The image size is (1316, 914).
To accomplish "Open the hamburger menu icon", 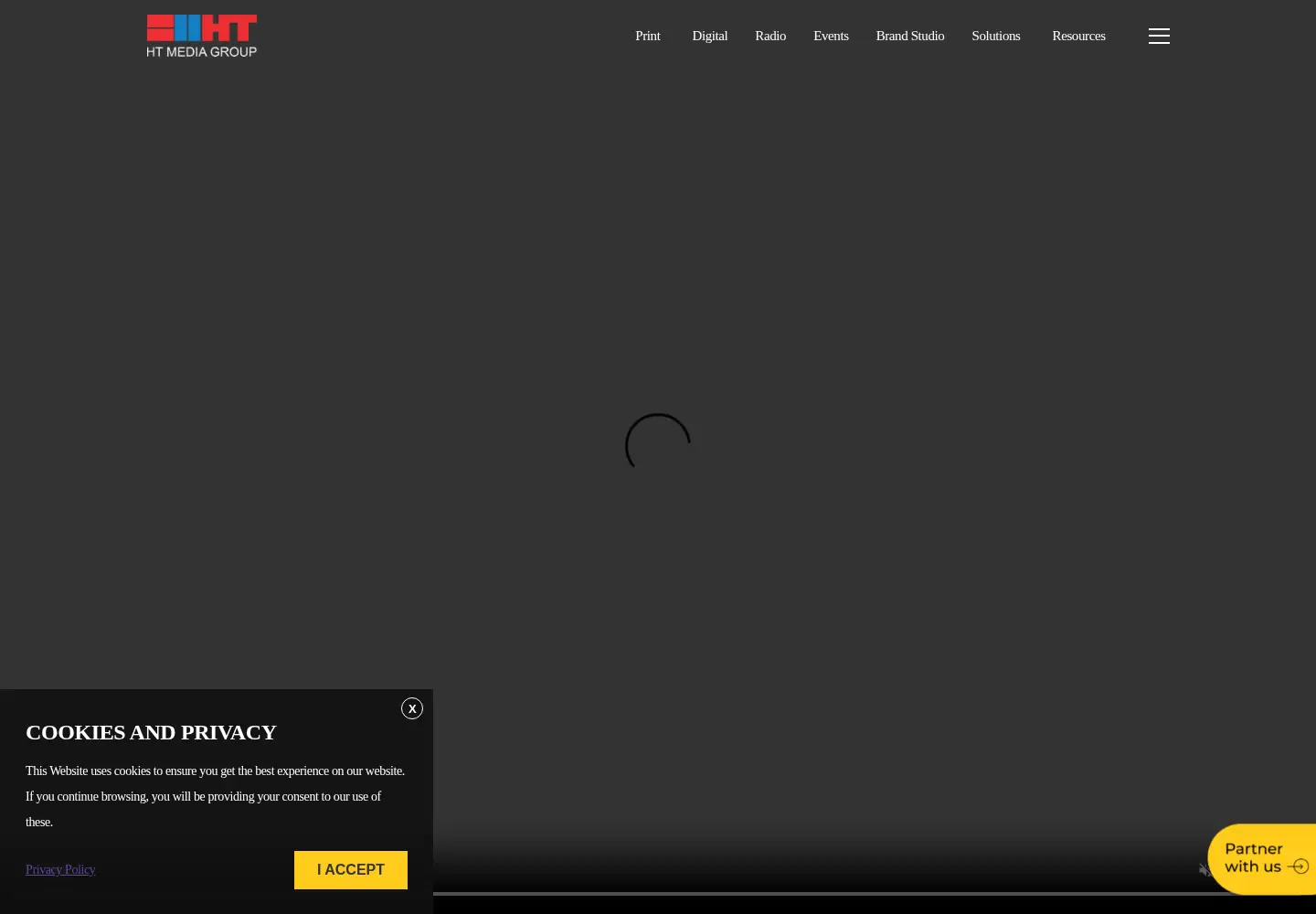I will 1159,36.
